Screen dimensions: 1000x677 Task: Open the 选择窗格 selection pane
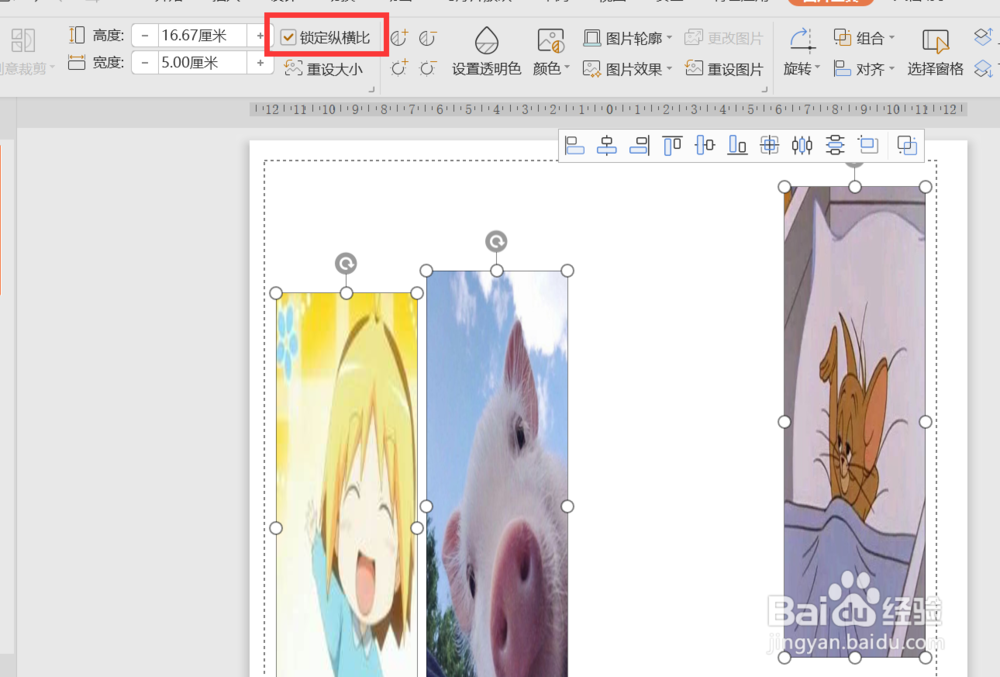click(x=935, y=52)
